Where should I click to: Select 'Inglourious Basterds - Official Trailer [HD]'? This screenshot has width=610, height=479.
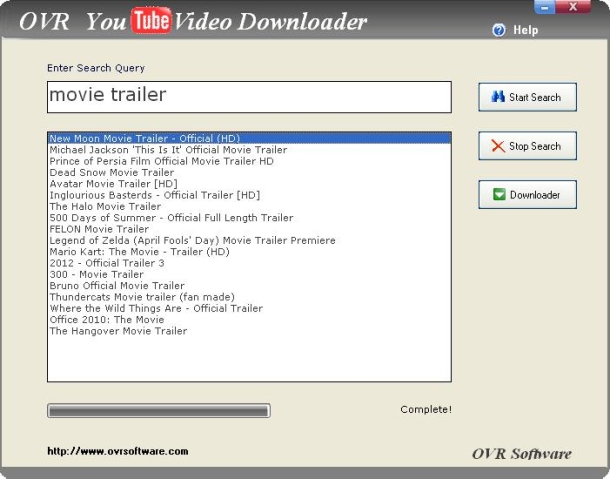pos(249,195)
